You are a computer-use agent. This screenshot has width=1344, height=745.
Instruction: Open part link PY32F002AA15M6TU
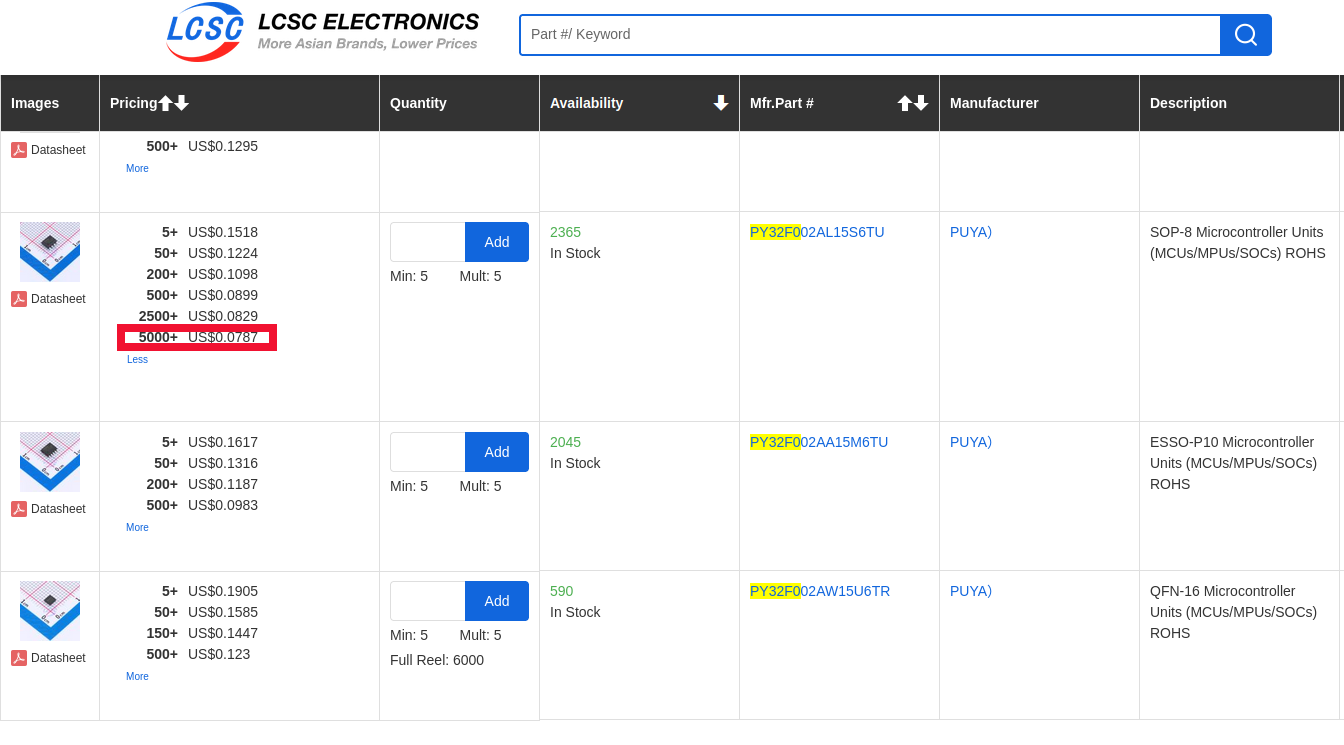(819, 442)
